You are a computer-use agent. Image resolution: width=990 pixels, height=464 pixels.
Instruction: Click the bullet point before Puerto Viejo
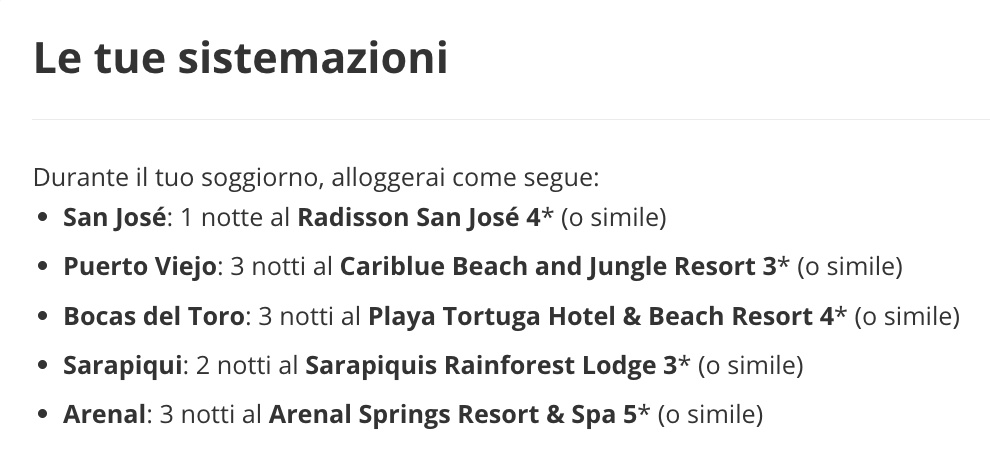pos(43,266)
